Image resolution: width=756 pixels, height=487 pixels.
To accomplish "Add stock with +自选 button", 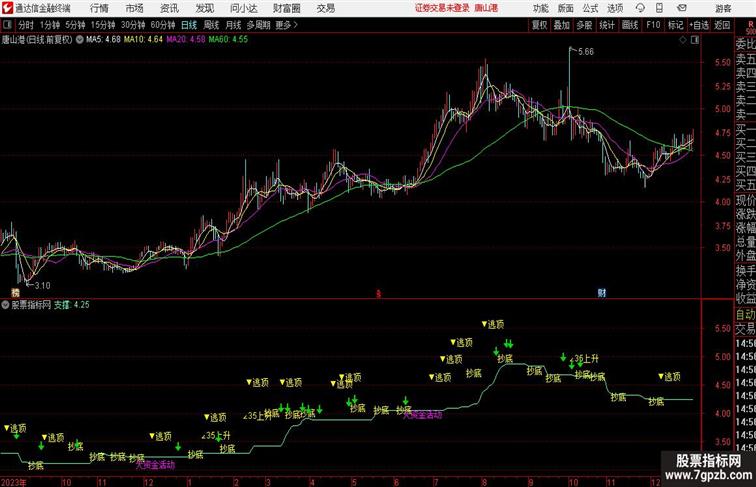I will [x=699, y=25].
